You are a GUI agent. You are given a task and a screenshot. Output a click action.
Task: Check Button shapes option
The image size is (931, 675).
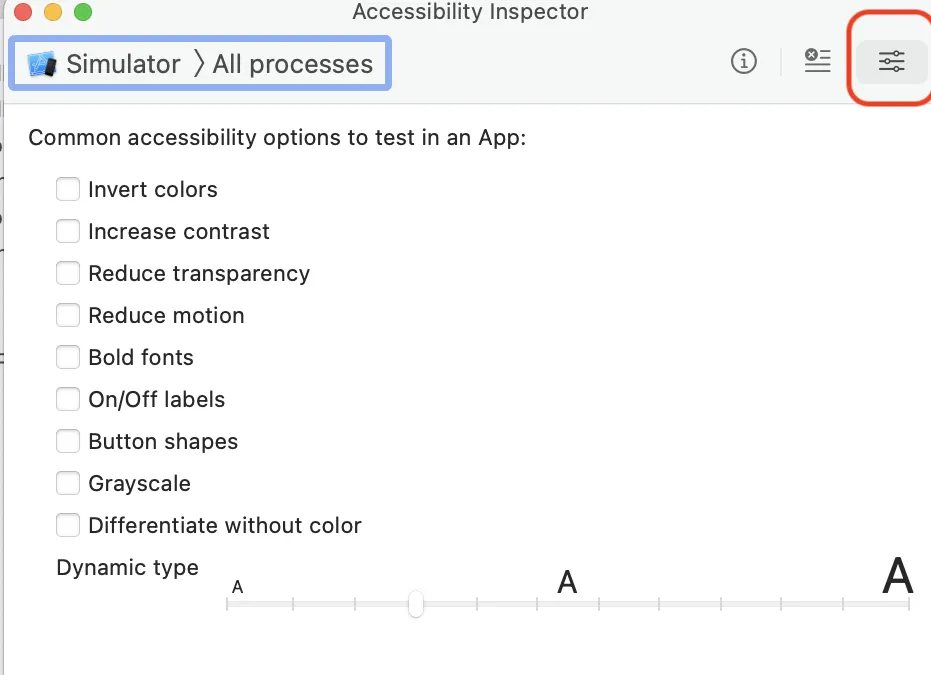click(x=68, y=441)
